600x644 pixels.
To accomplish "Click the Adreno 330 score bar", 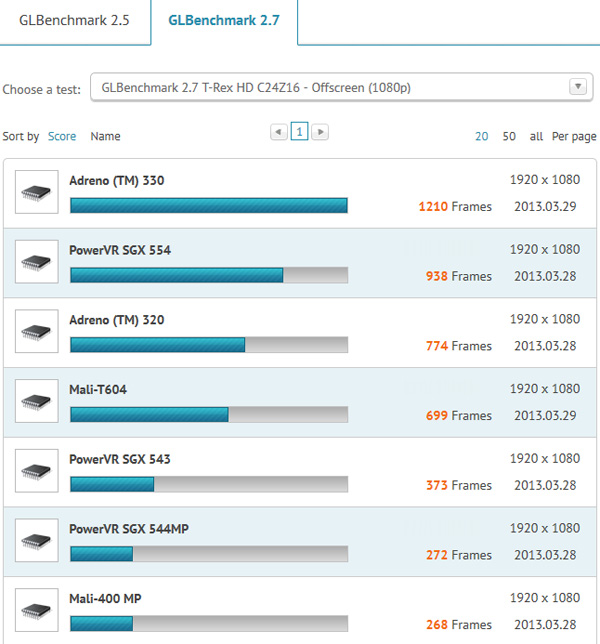I will [x=209, y=205].
